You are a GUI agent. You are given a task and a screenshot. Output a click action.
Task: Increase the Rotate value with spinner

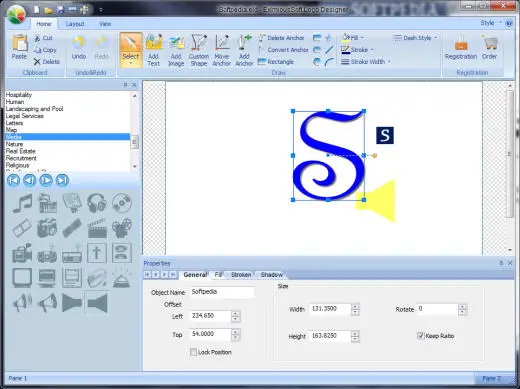coord(462,307)
